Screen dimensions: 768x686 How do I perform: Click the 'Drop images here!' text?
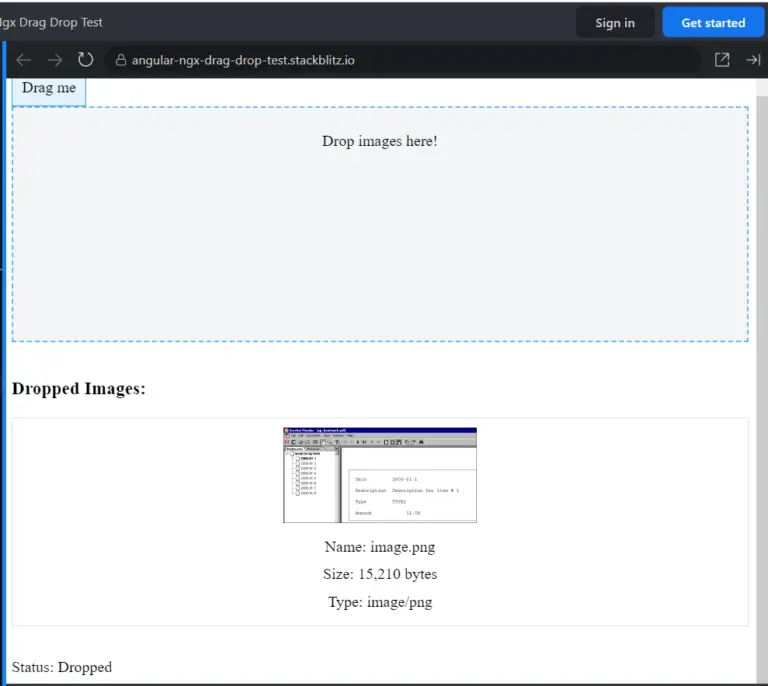click(379, 141)
